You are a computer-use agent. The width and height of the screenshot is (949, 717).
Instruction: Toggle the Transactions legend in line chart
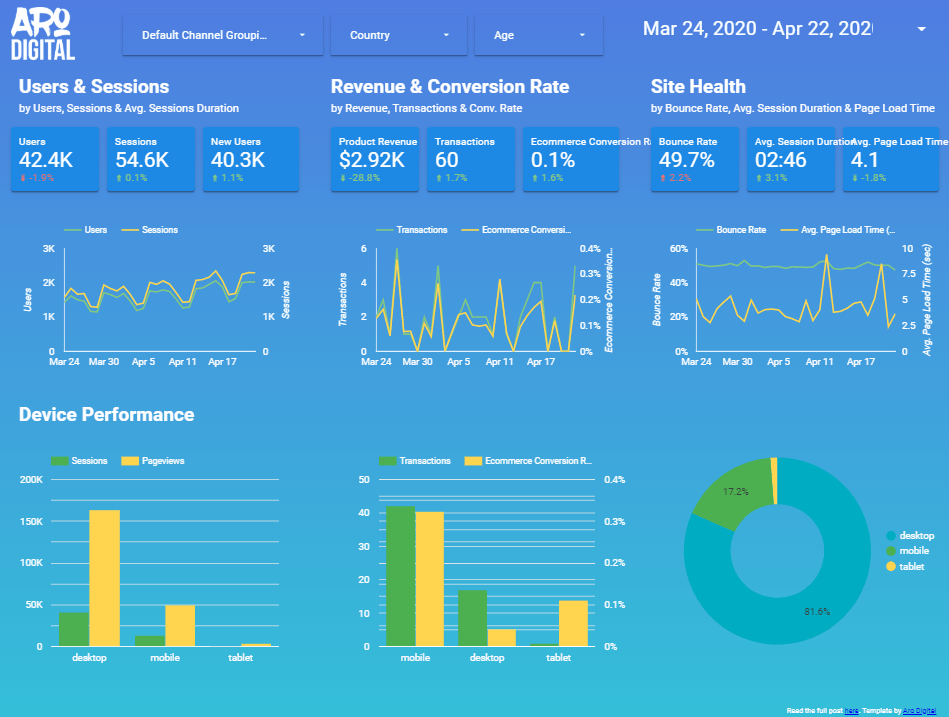click(412, 230)
